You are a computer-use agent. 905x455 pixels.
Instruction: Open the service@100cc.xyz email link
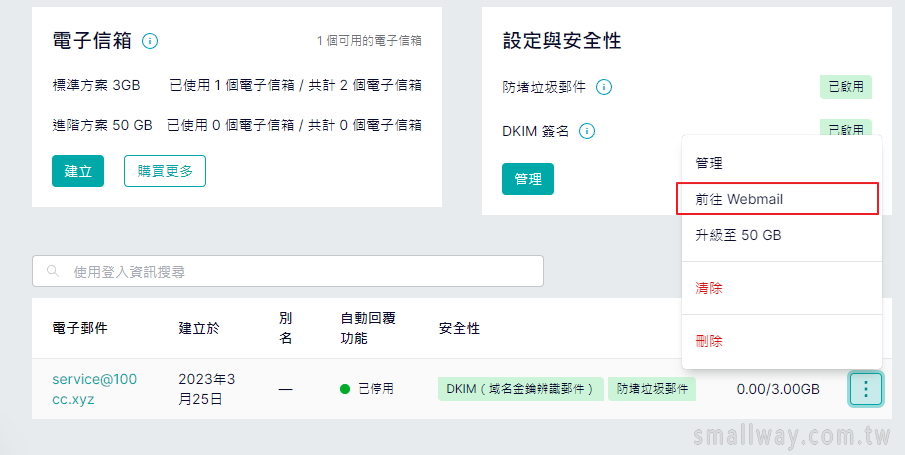click(95, 389)
